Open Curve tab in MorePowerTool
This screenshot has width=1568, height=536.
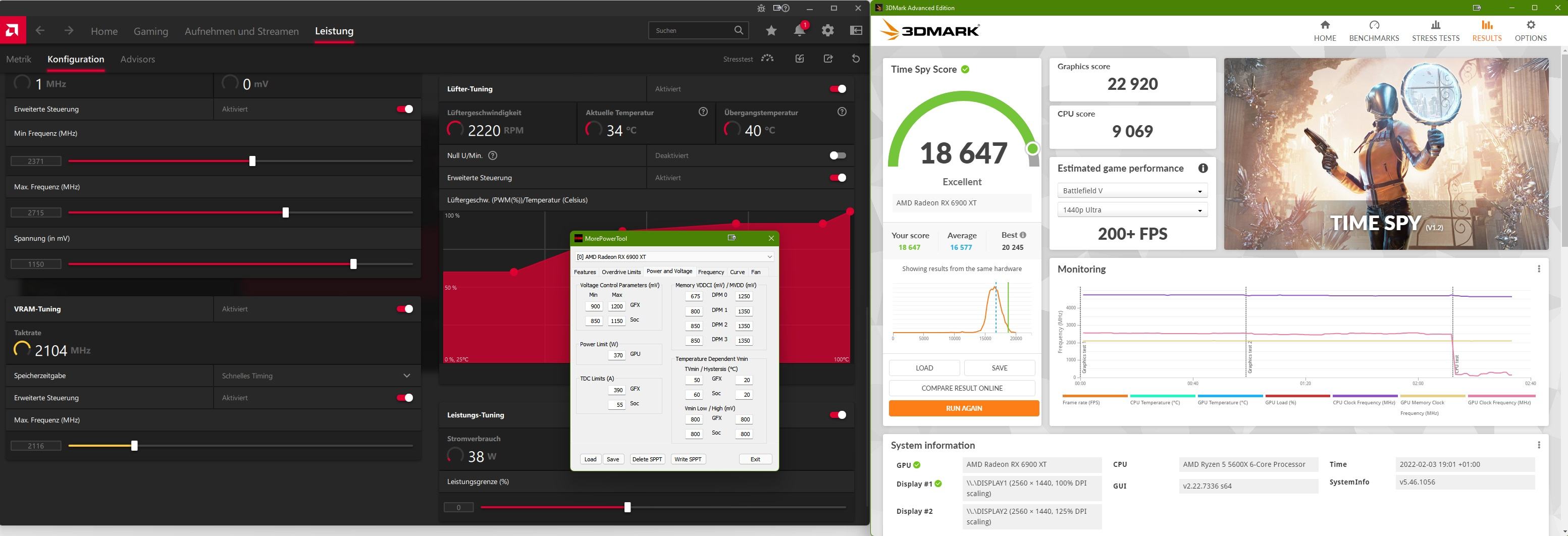pyautogui.click(x=737, y=272)
